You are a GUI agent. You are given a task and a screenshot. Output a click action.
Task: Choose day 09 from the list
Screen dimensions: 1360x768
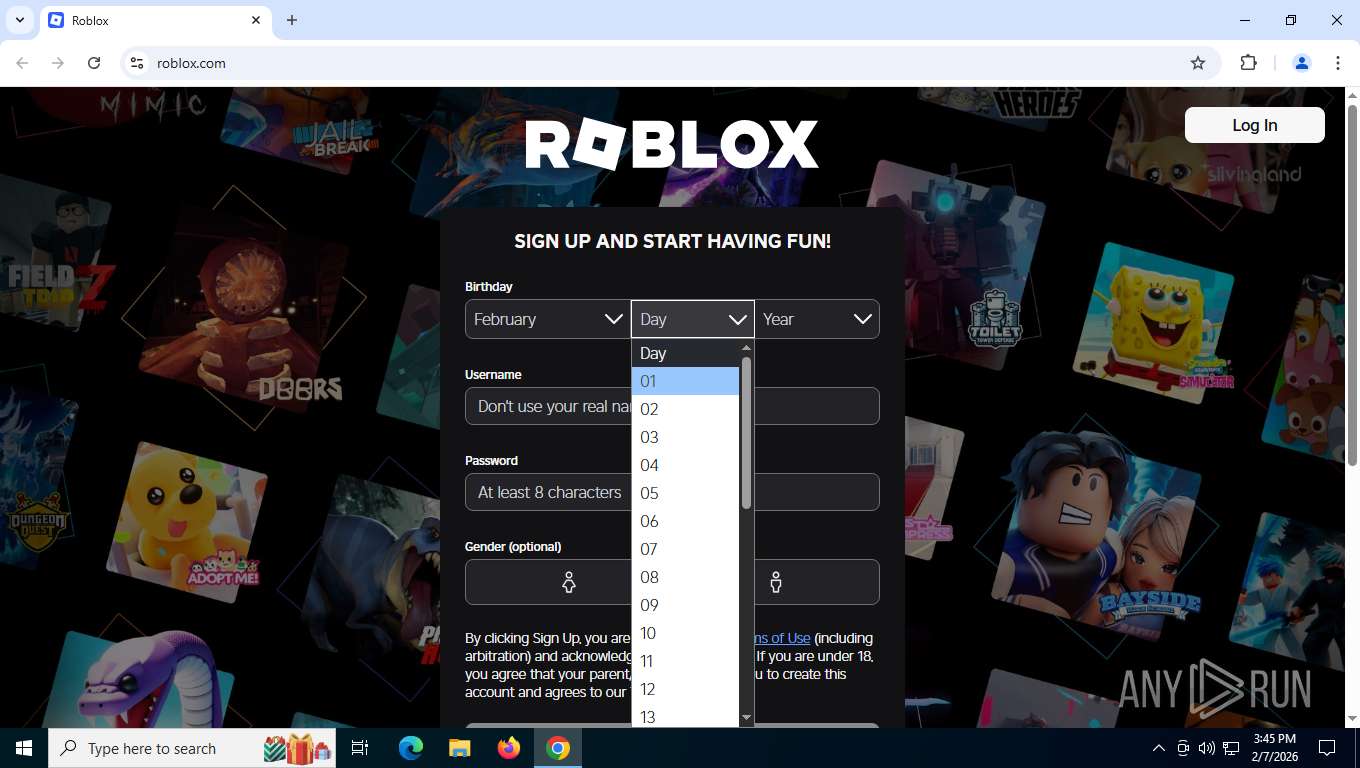[685, 605]
